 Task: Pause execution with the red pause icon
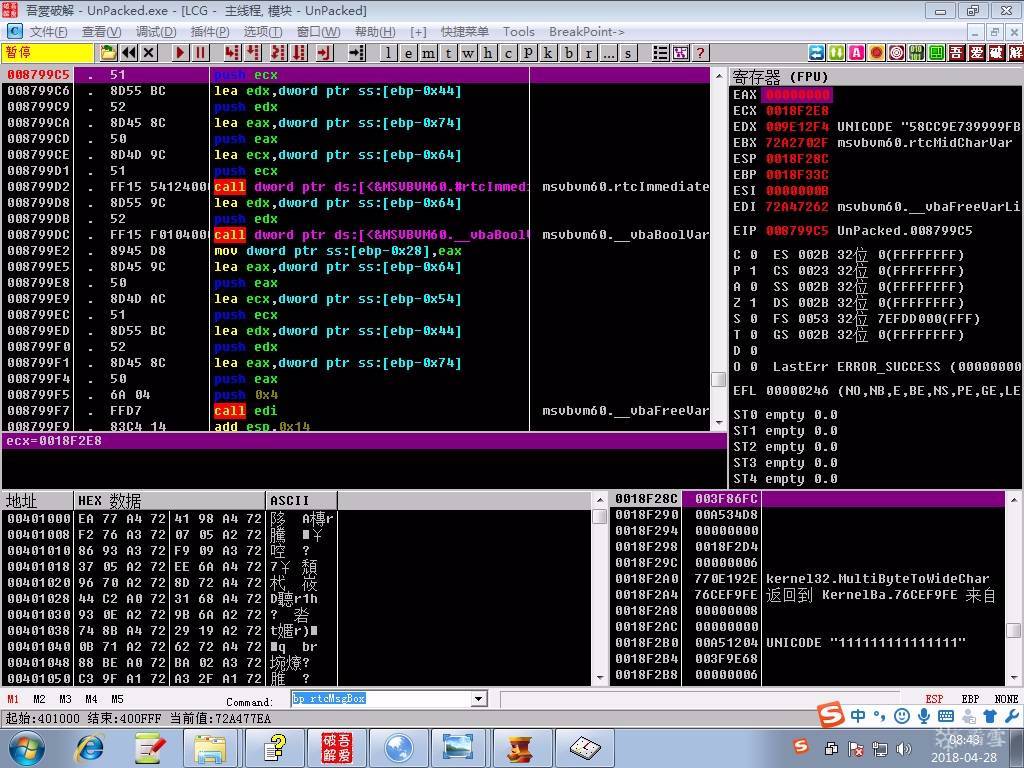pyautogui.click(x=200, y=53)
